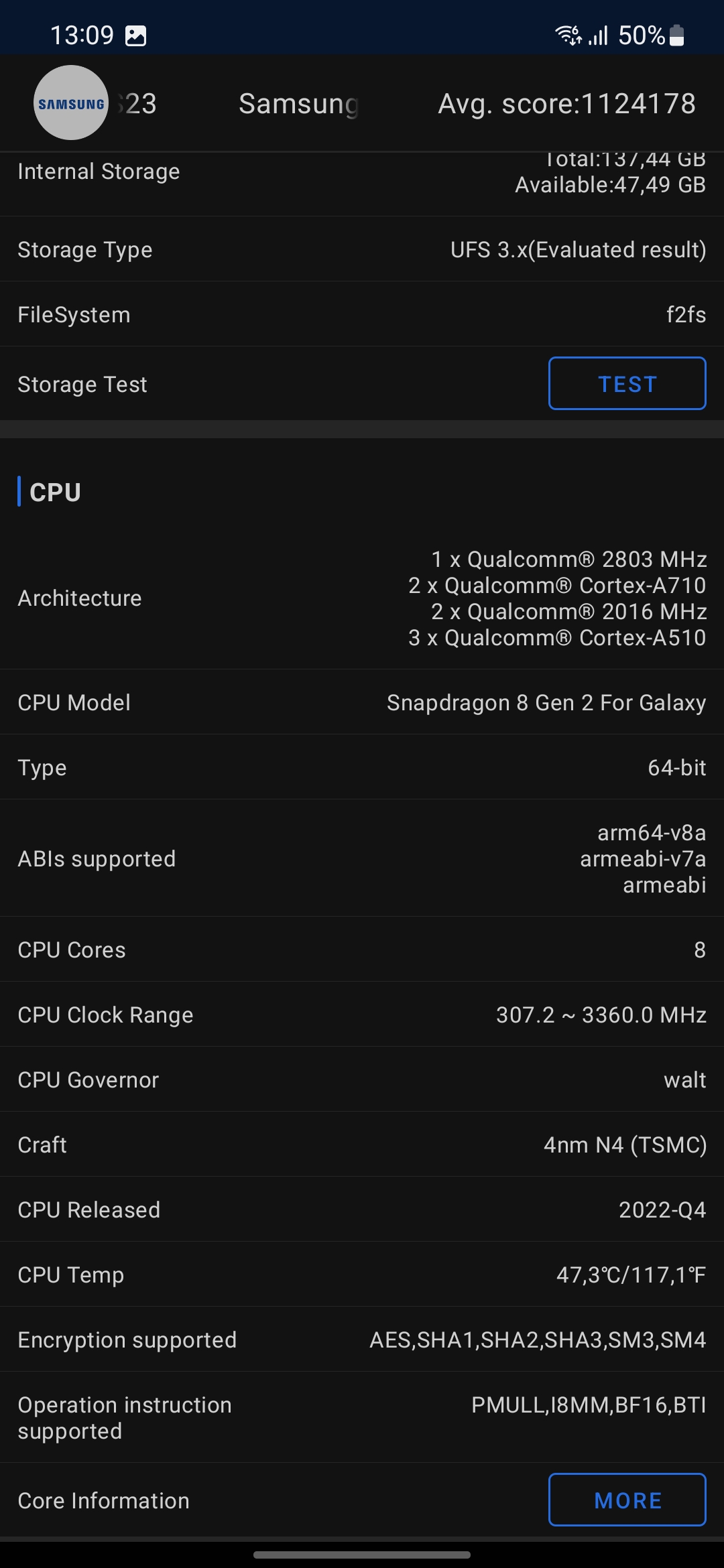This screenshot has width=724, height=1568.
Task: Tap the picture notification icon in status bar
Action: [135, 36]
